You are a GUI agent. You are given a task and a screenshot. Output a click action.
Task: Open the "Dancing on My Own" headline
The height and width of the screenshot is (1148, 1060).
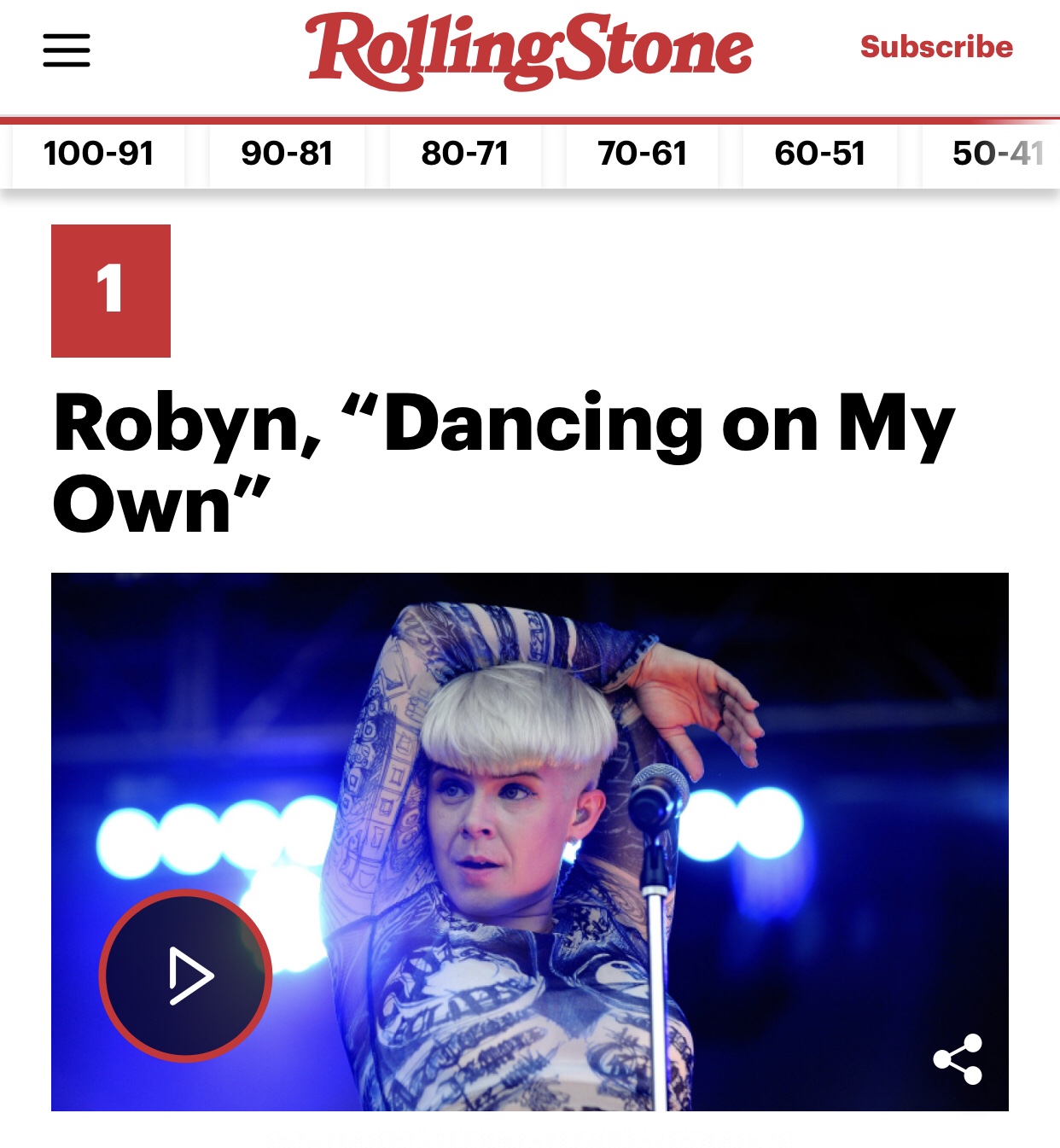coord(504,463)
